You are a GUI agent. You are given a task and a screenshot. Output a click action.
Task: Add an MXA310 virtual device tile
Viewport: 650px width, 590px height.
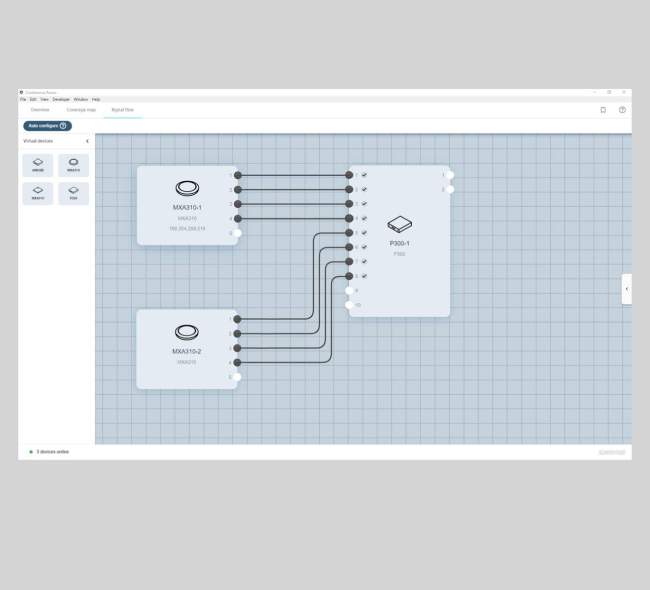pos(73,165)
